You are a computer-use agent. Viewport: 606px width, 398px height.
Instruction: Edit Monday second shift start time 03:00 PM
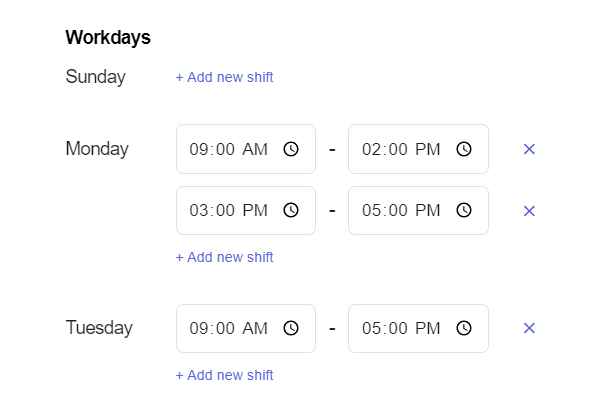[x=246, y=211]
